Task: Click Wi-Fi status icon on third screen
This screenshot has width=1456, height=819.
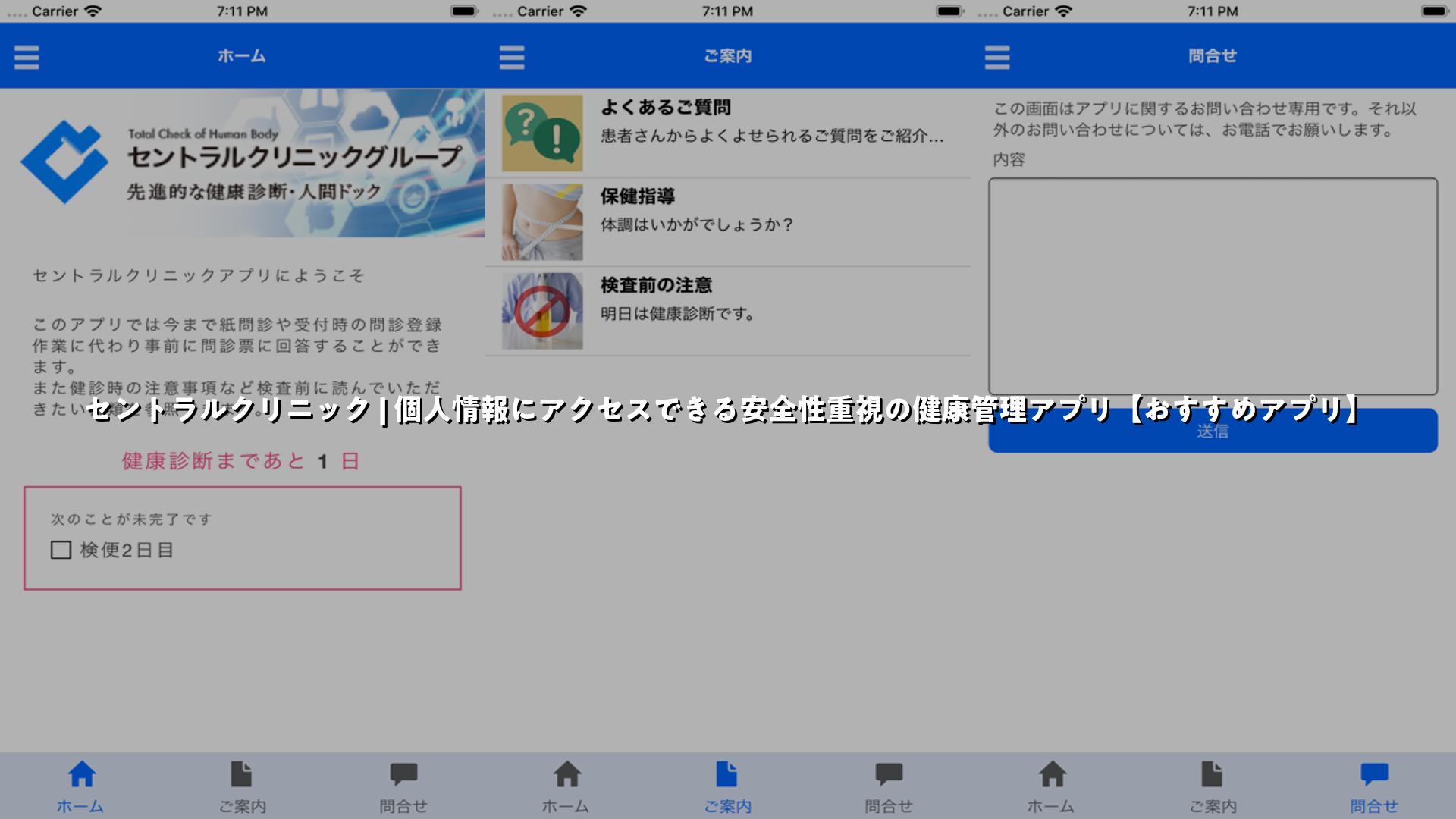Action: (1063, 11)
